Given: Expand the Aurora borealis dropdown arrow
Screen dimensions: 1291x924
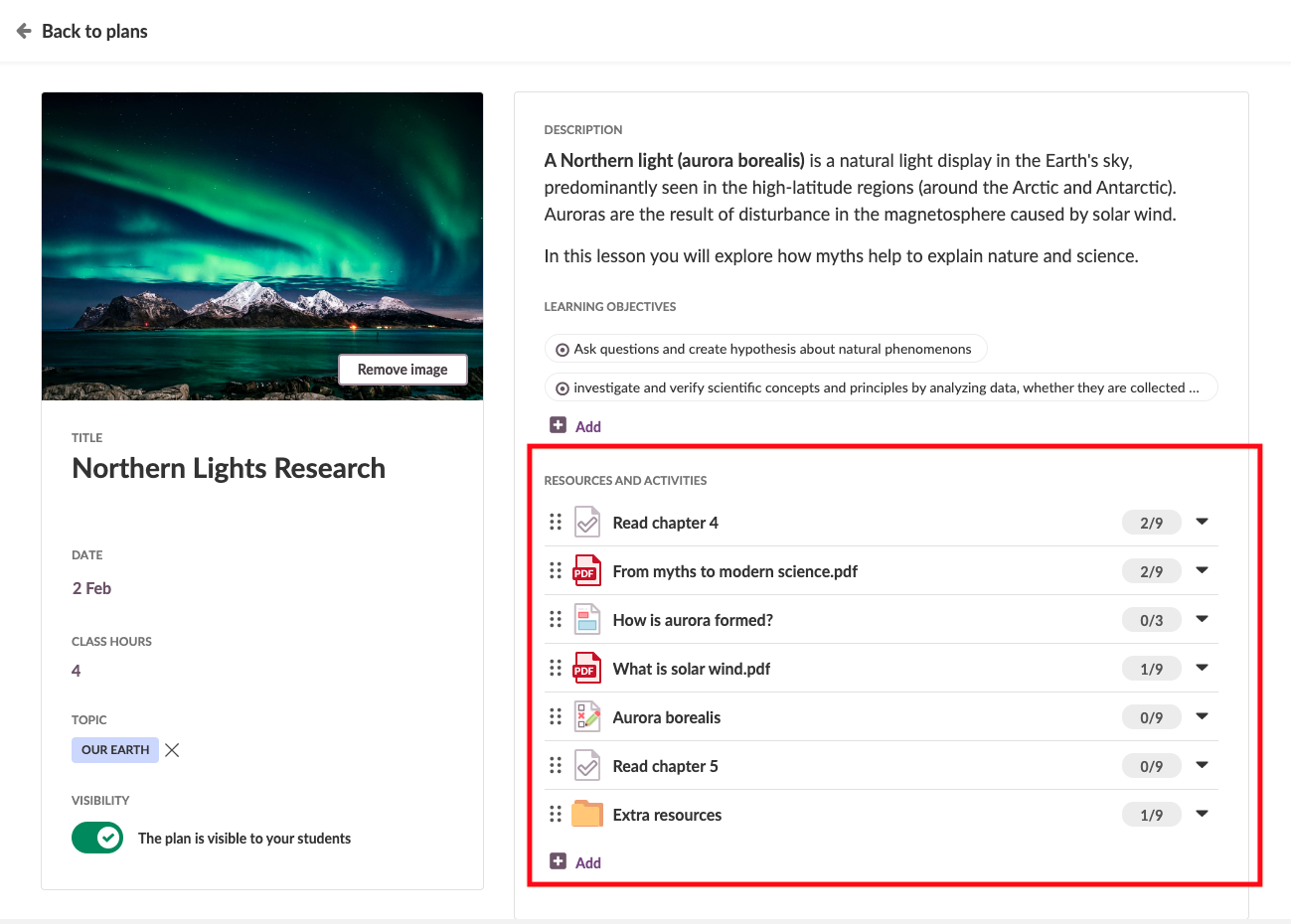Looking at the screenshot, I should click(x=1202, y=716).
